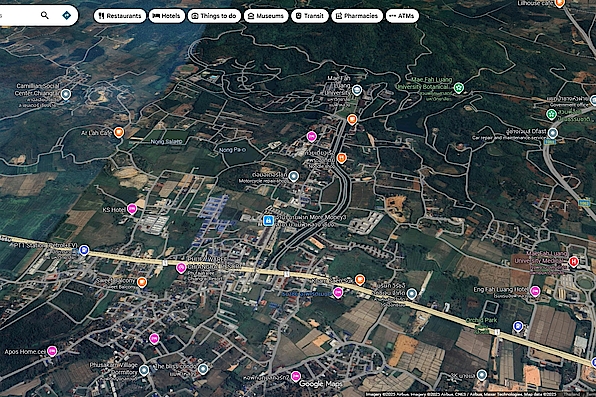This screenshot has width=596, height=397.
Task: Select the Camillian Social Center pin
Action: (66, 94)
